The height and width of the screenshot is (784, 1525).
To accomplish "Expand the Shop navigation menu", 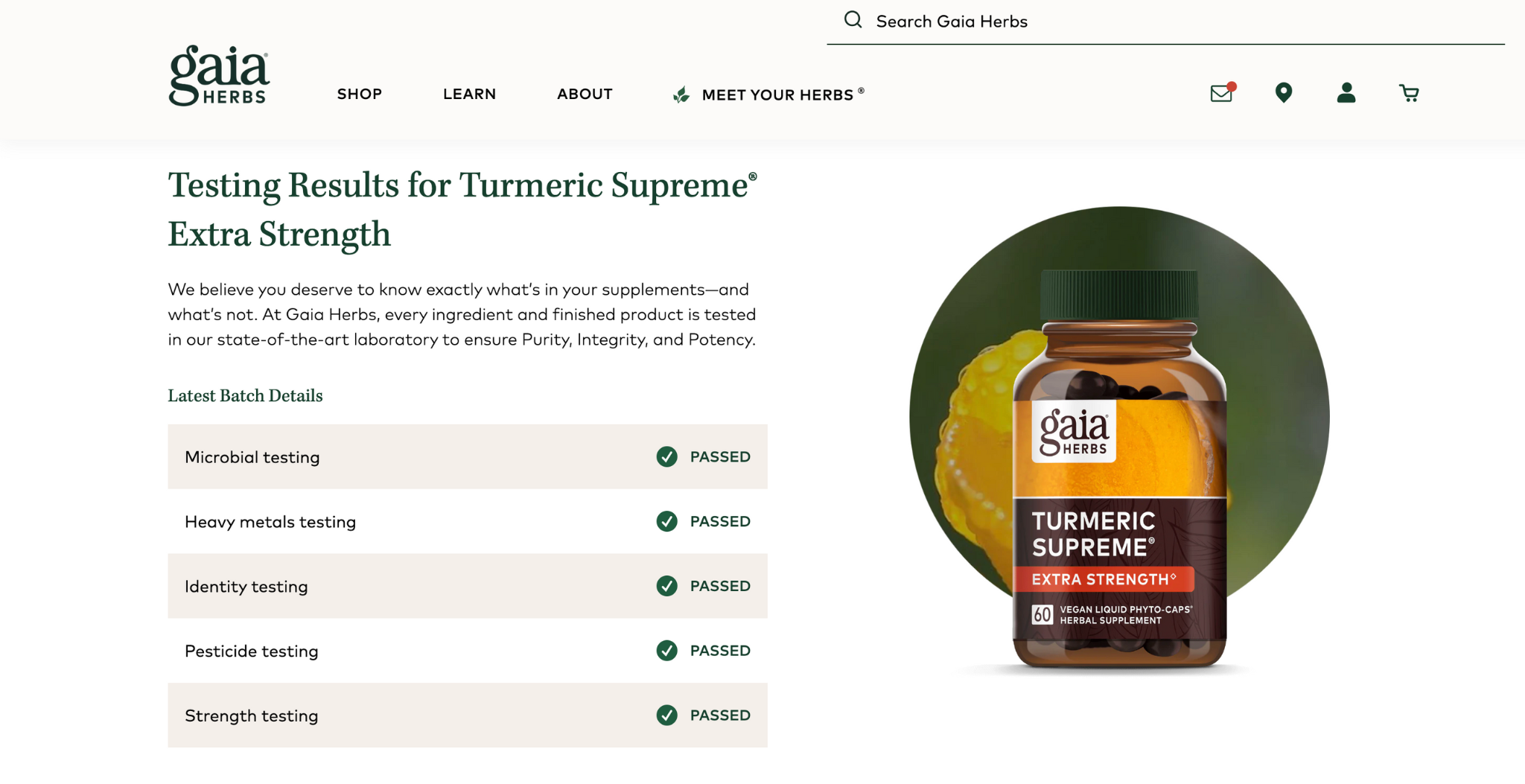I will click(359, 94).
